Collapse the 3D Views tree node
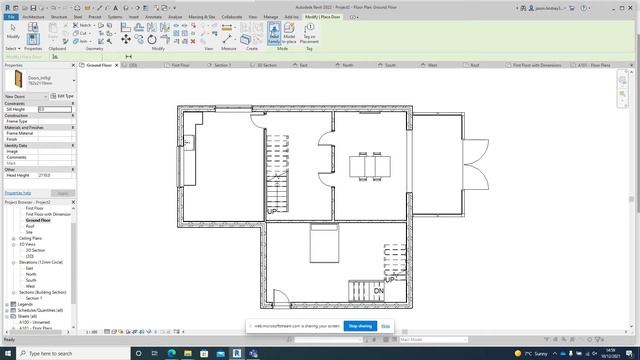Screen dimensions: 640x360 point(13,244)
